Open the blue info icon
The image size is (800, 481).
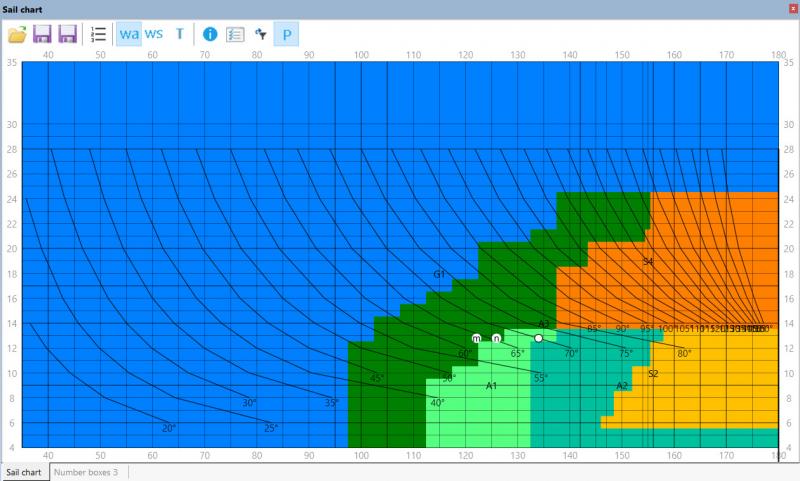click(x=210, y=34)
